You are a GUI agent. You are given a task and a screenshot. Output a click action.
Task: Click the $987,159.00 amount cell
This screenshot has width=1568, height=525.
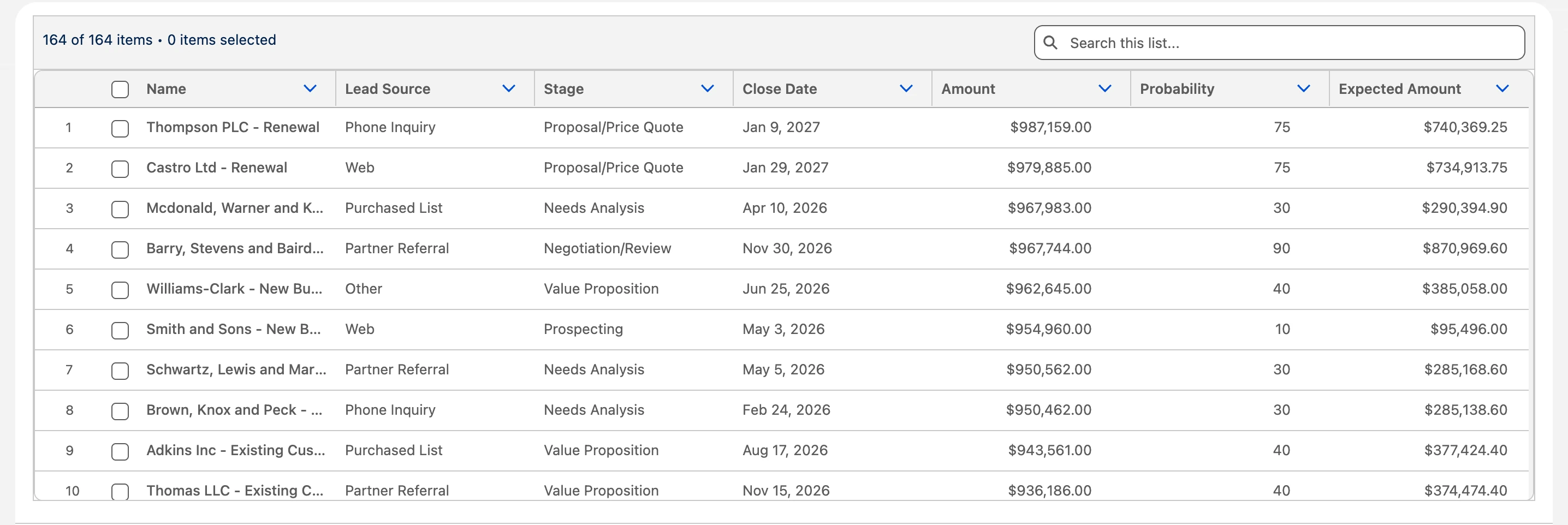(1050, 127)
